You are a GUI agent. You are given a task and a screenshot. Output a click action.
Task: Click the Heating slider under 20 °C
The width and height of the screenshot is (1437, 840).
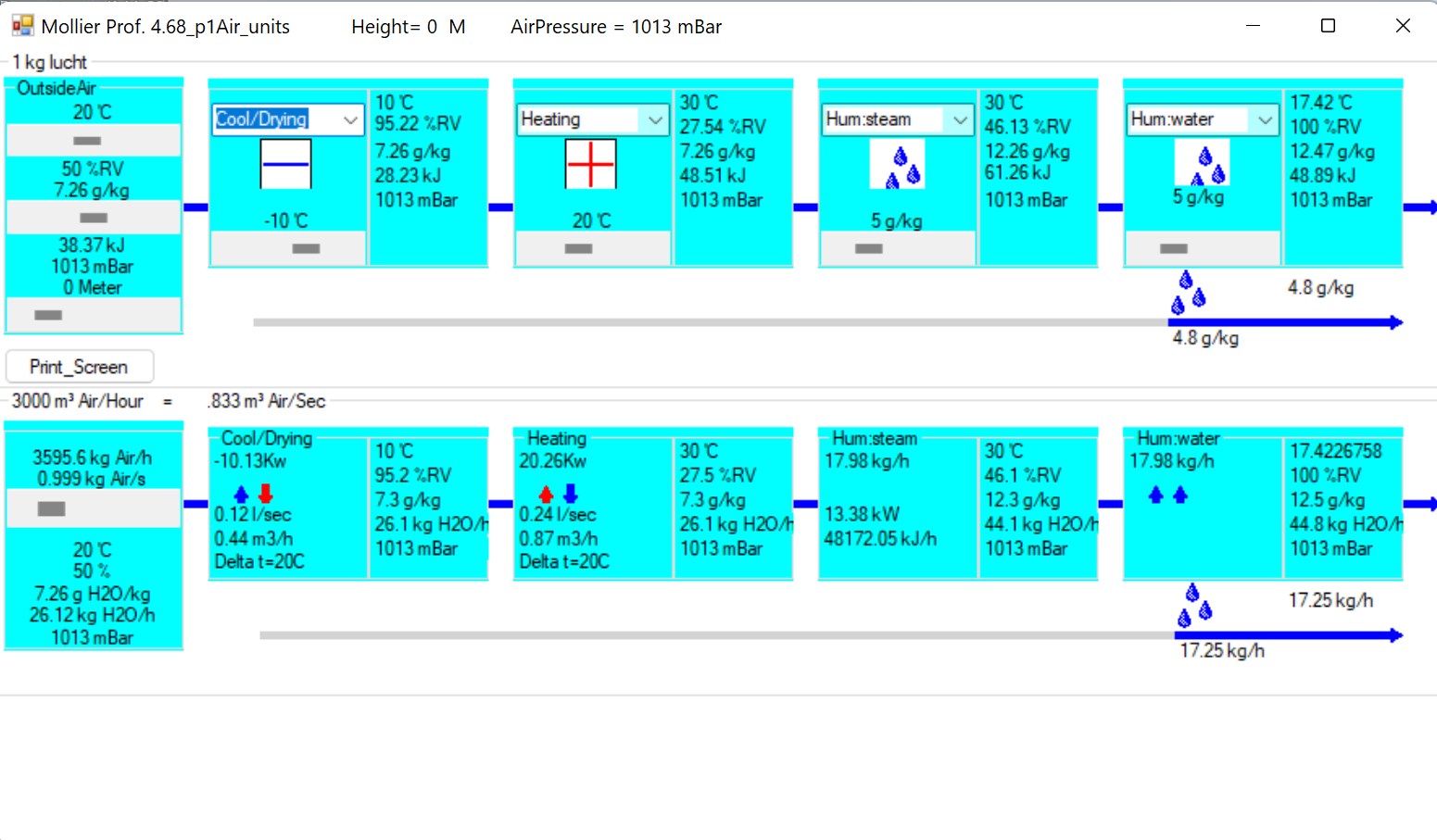(593, 248)
